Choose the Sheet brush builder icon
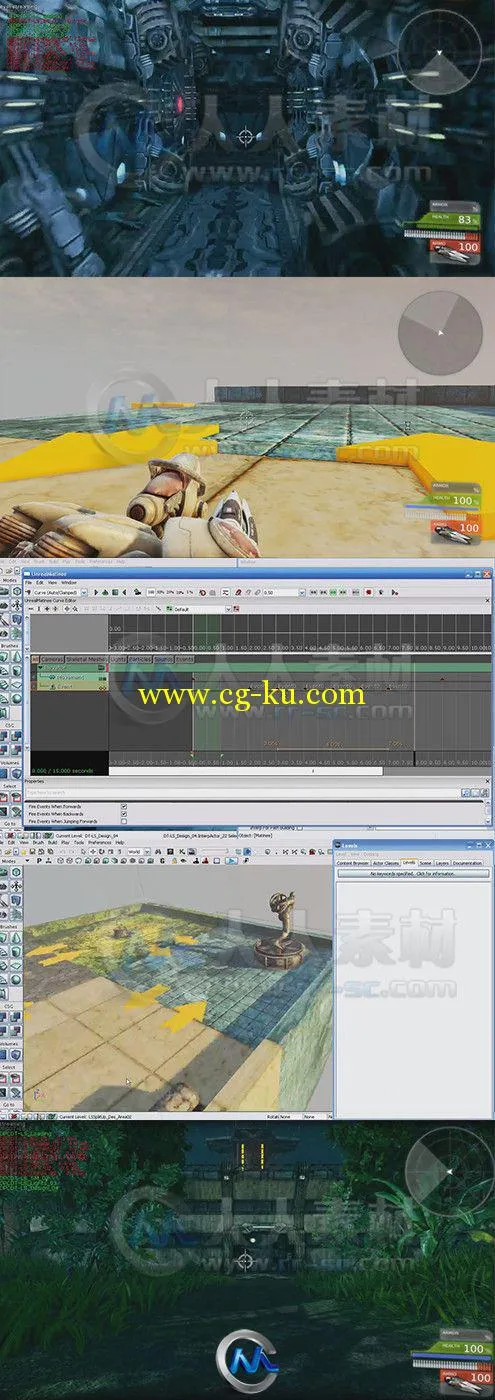This screenshot has height=1400, width=495. pos(16,966)
